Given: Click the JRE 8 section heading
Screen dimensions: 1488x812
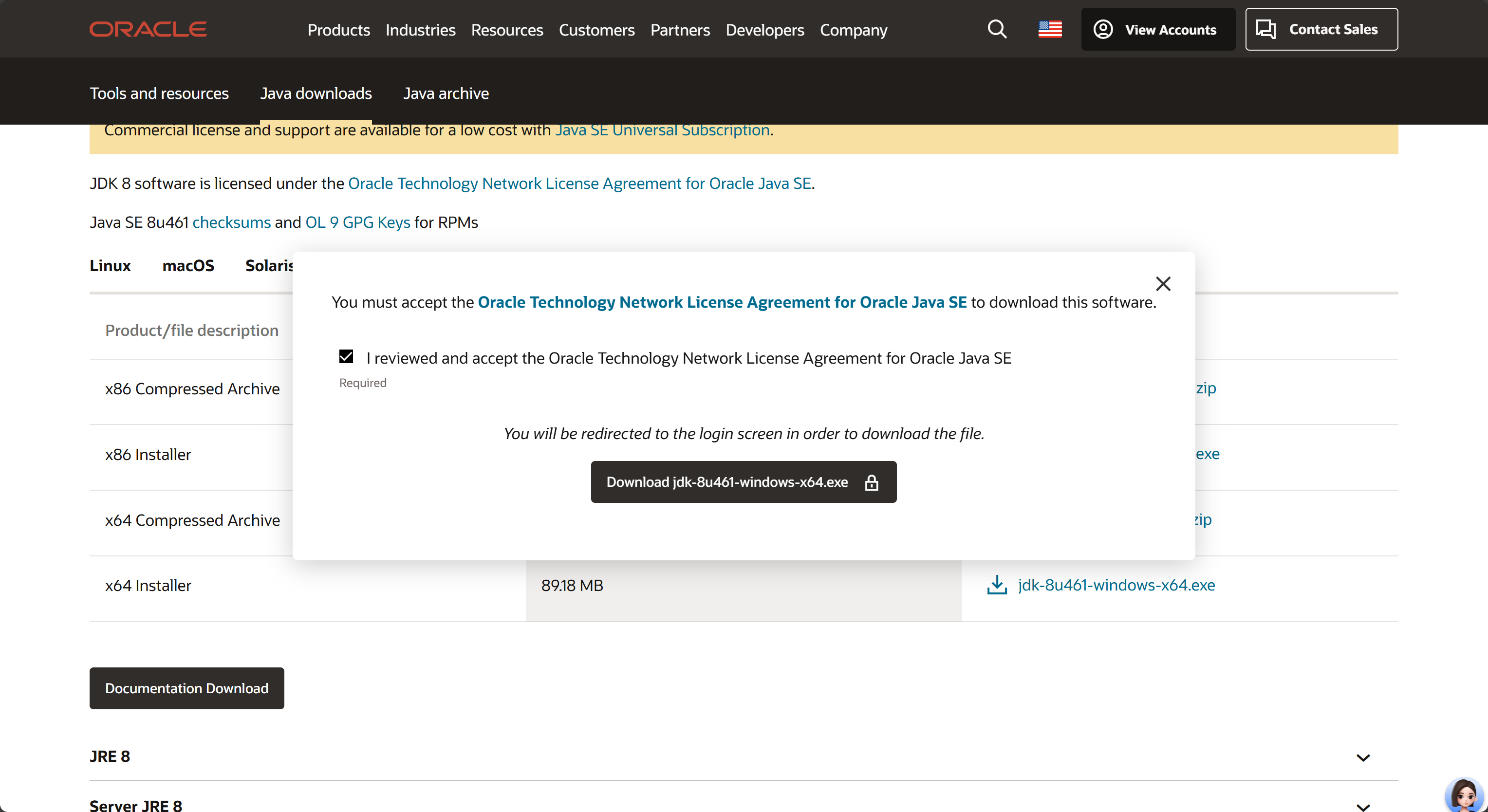Looking at the screenshot, I should [x=110, y=757].
